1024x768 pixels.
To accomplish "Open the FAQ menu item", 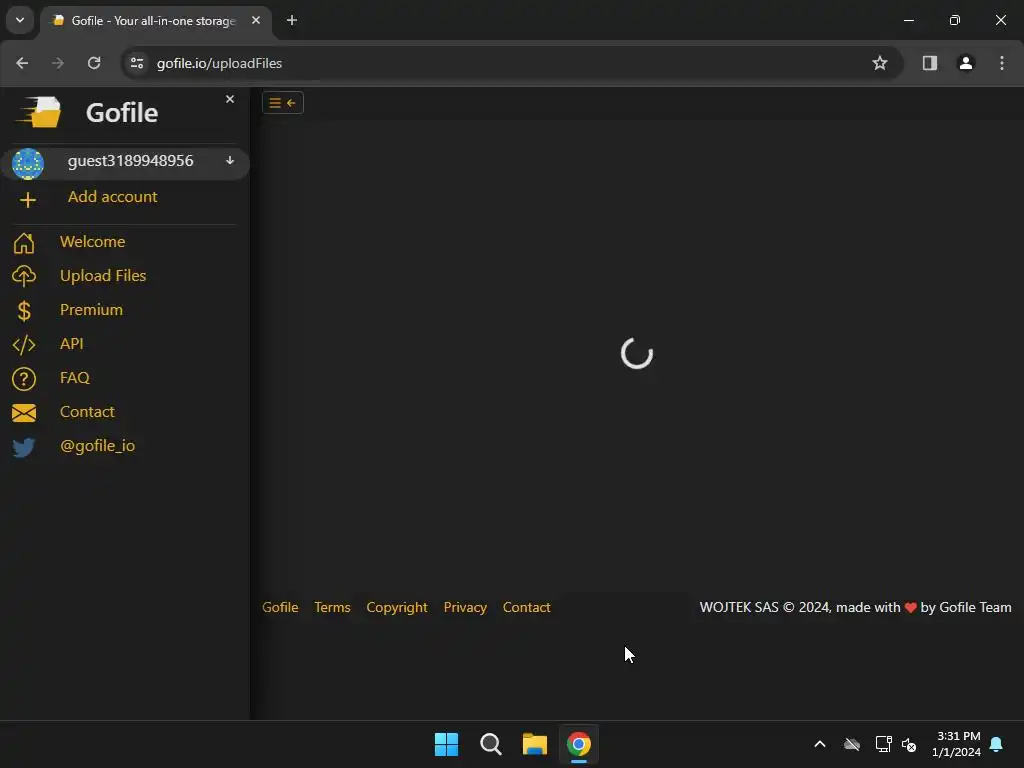I will tap(74, 377).
